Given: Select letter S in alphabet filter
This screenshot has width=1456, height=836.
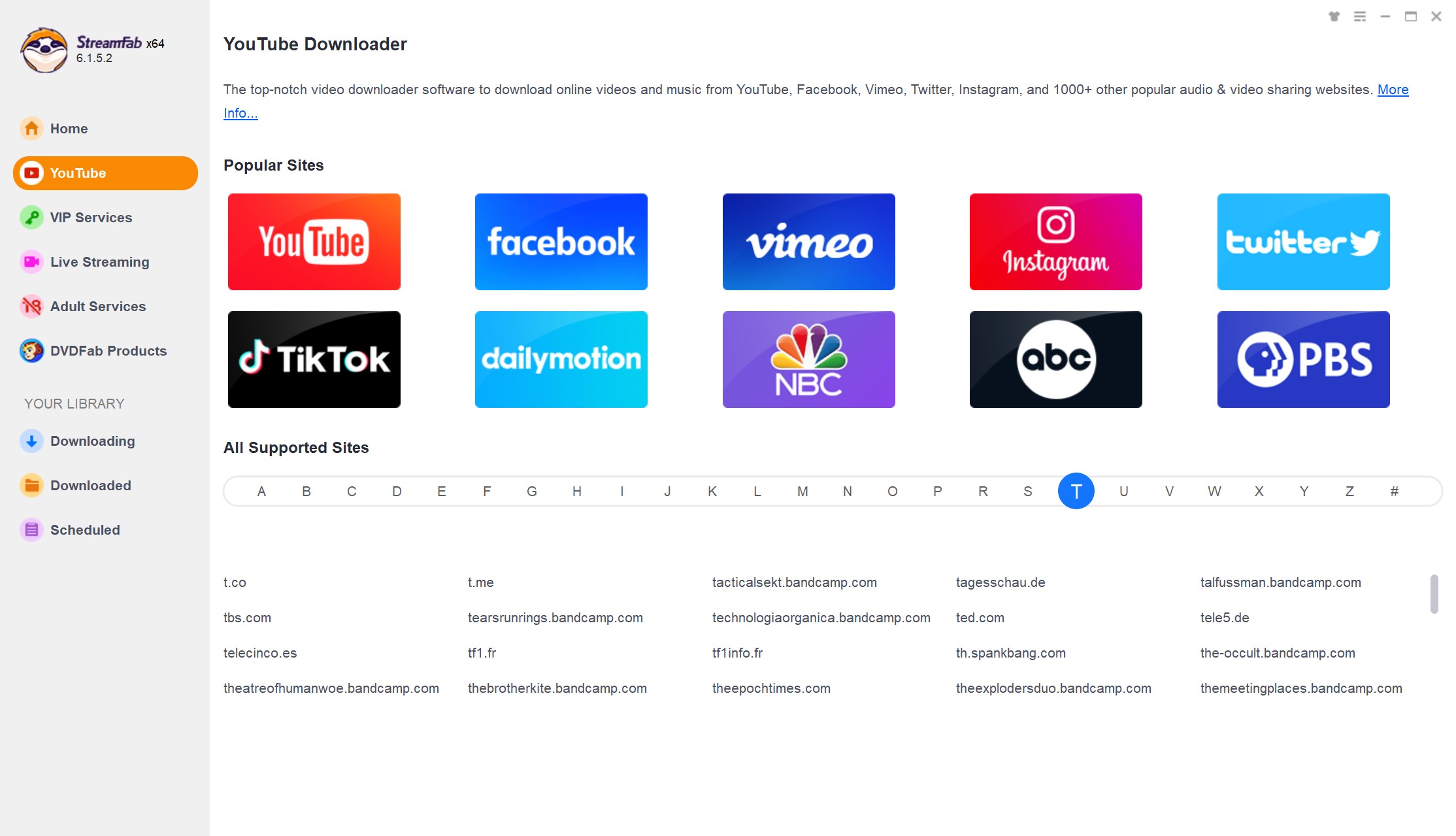Looking at the screenshot, I should [x=1029, y=490].
